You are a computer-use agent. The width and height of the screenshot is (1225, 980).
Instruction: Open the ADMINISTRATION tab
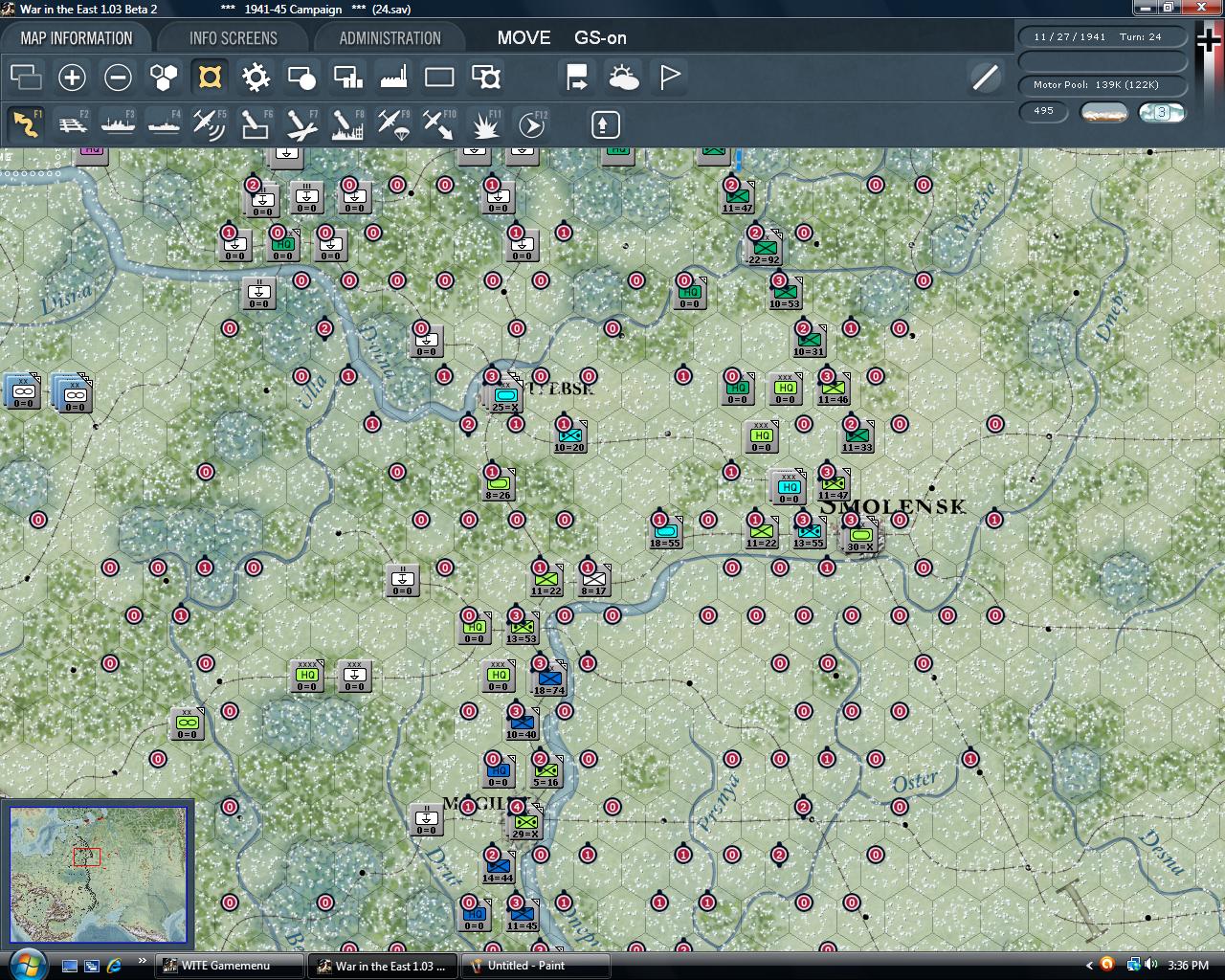[390, 38]
